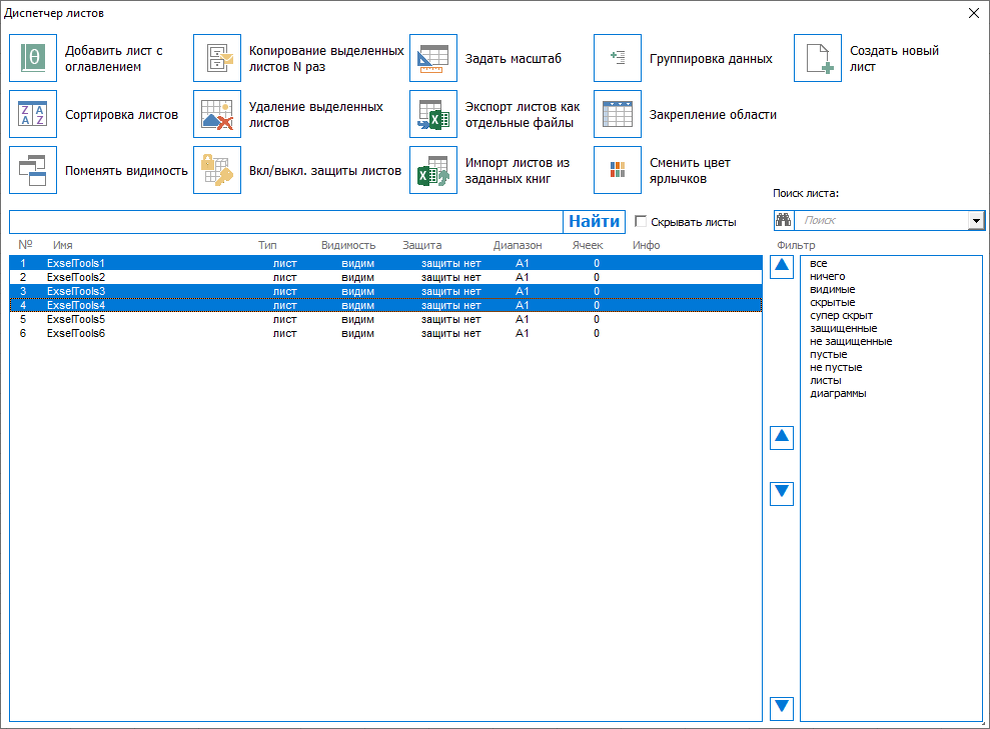Open the 'Задать масштаб' tool
Viewport: 990px width, 729px height.
[434, 57]
